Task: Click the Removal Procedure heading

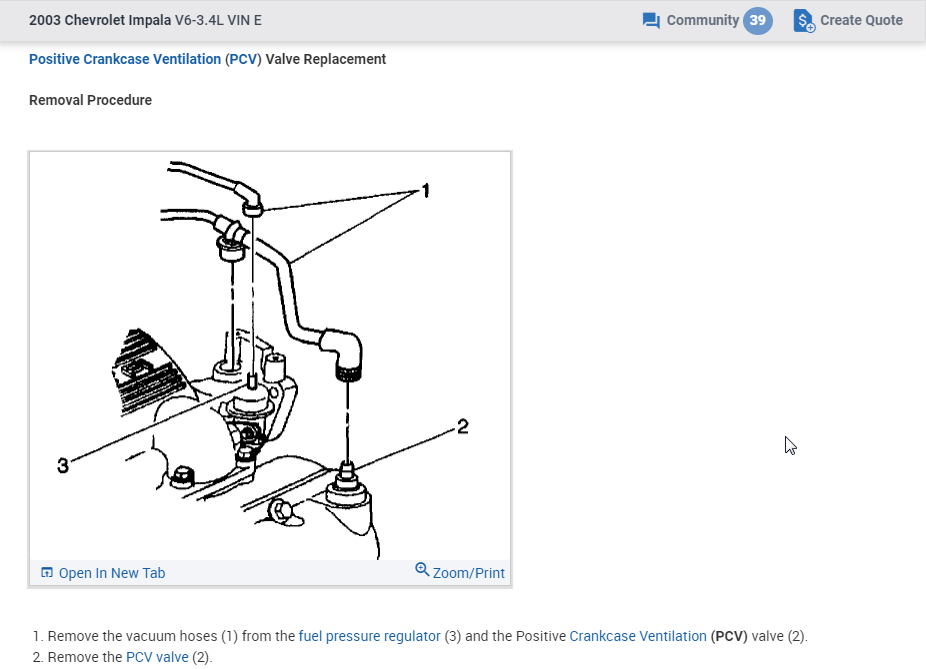Action: (90, 100)
